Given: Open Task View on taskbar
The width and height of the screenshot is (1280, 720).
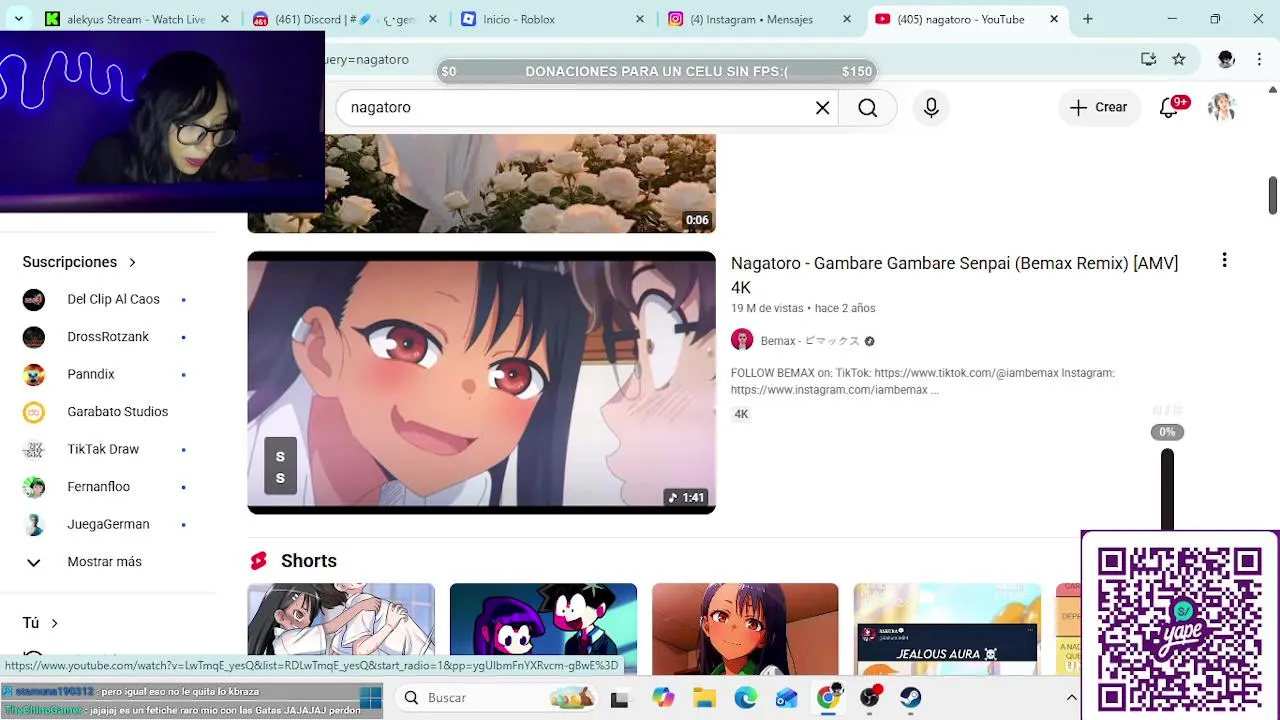Looking at the screenshot, I should pos(619,698).
